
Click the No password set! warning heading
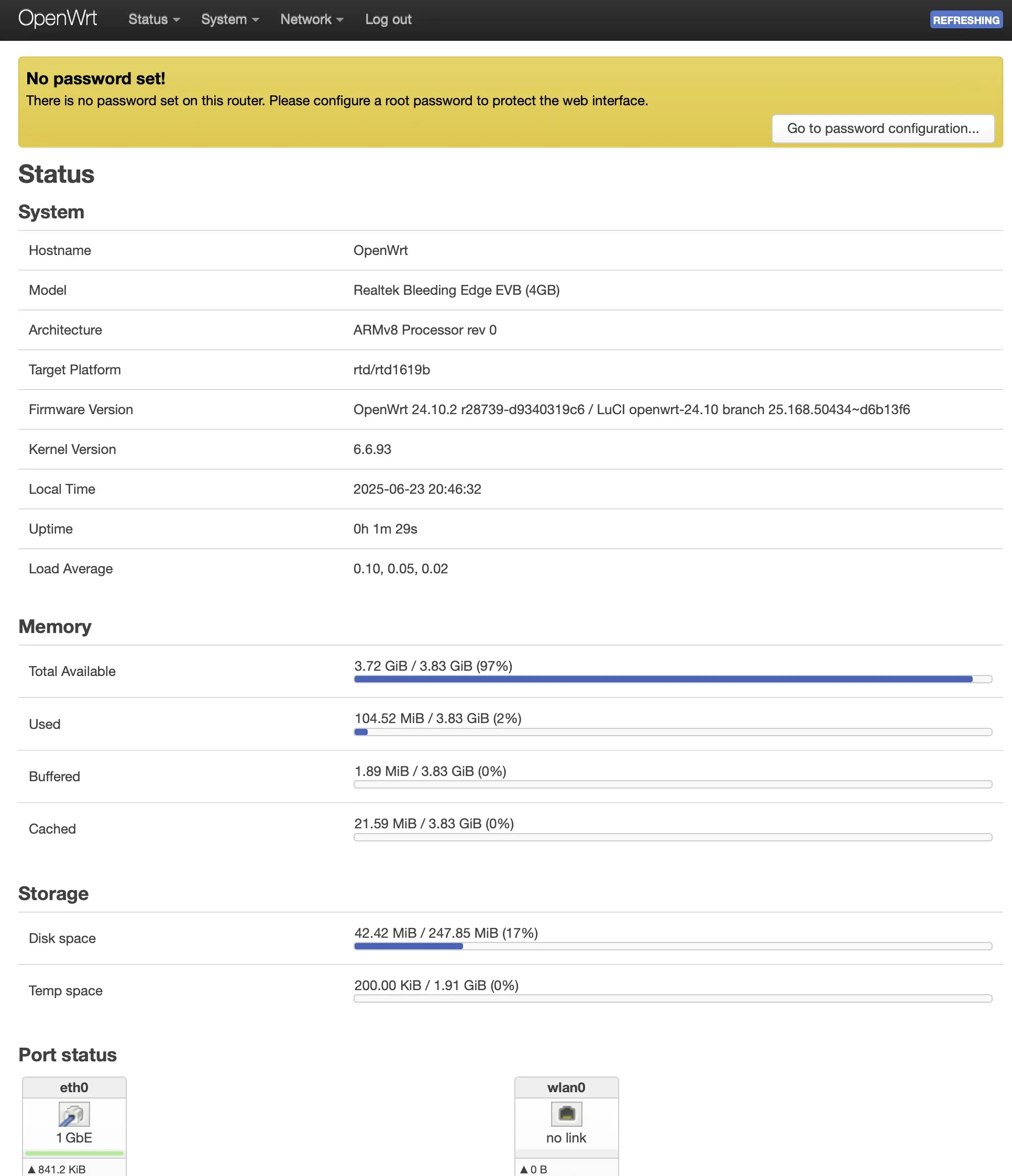click(x=96, y=79)
